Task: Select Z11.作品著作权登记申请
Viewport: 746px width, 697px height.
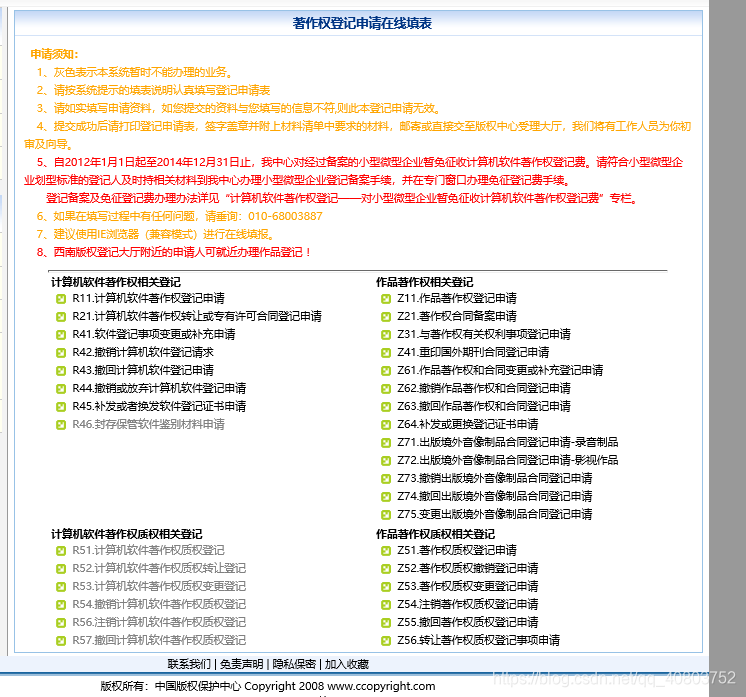Action: click(x=457, y=298)
